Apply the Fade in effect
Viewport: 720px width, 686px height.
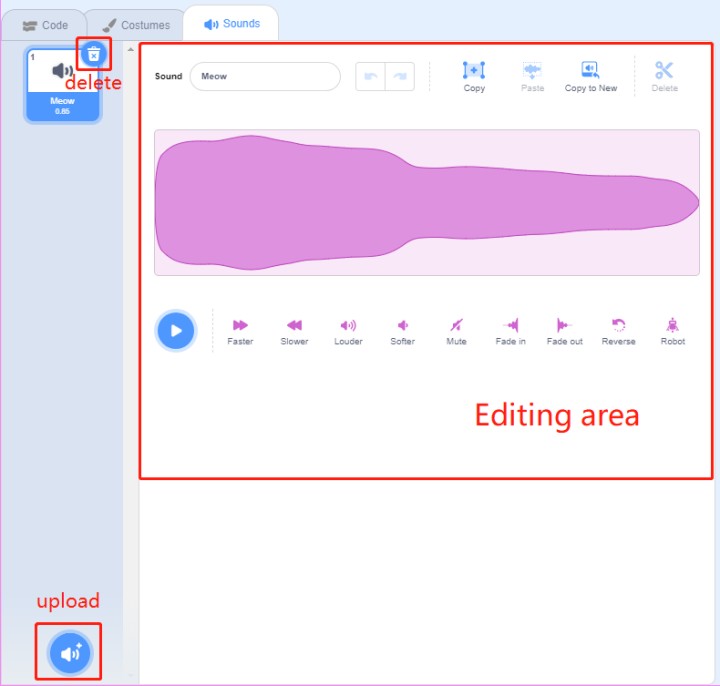(x=510, y=332)
